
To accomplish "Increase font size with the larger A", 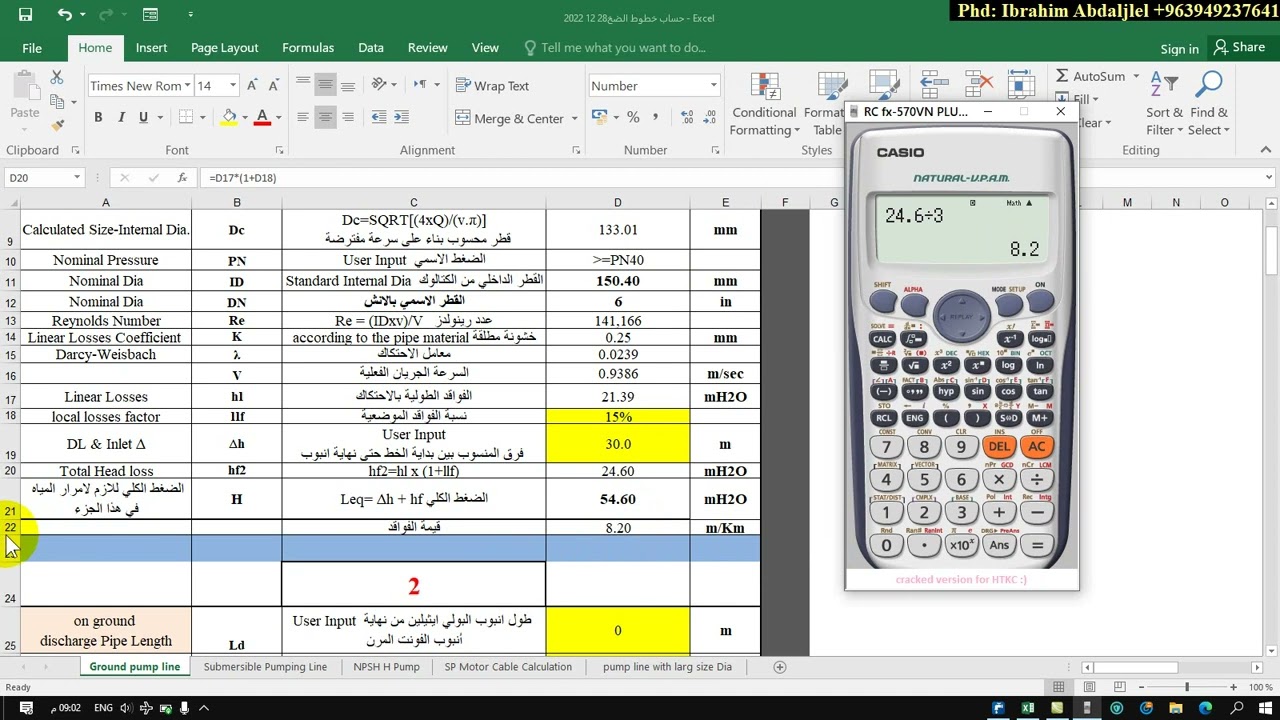I will point(250,86).
